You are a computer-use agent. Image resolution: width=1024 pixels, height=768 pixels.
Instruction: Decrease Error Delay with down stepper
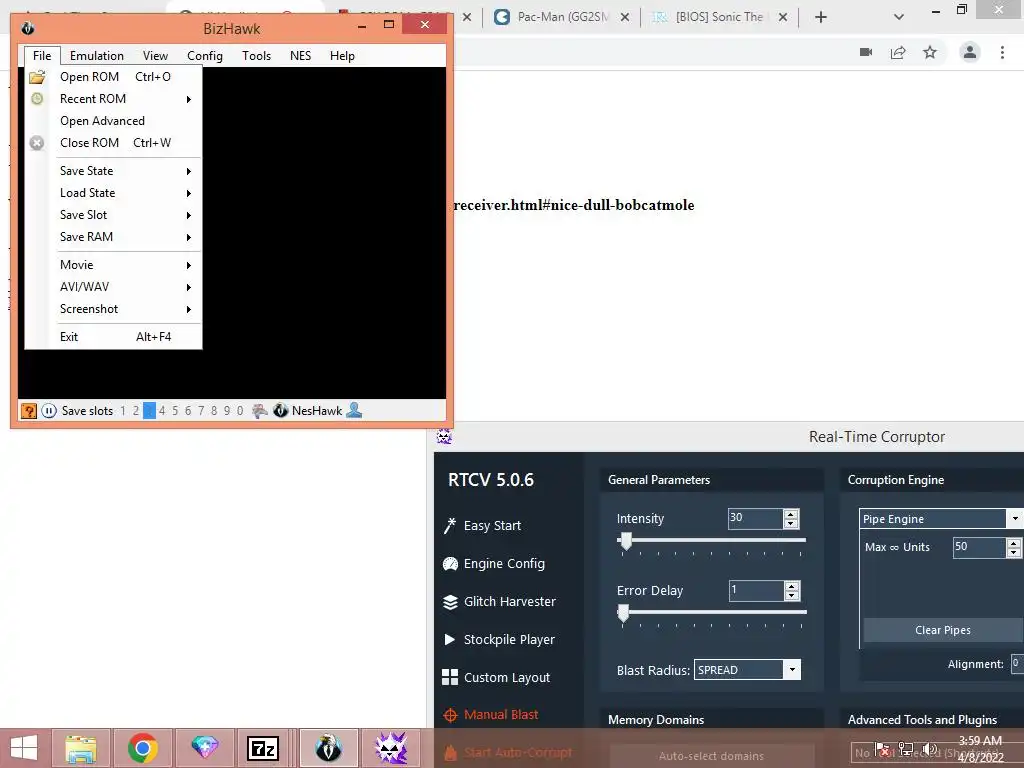pos(792,596)
